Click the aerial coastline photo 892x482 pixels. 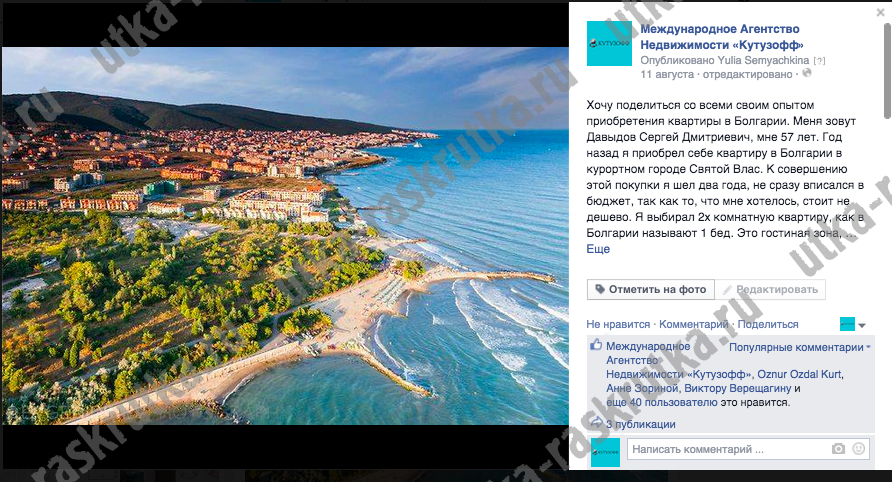coord(285,236)
